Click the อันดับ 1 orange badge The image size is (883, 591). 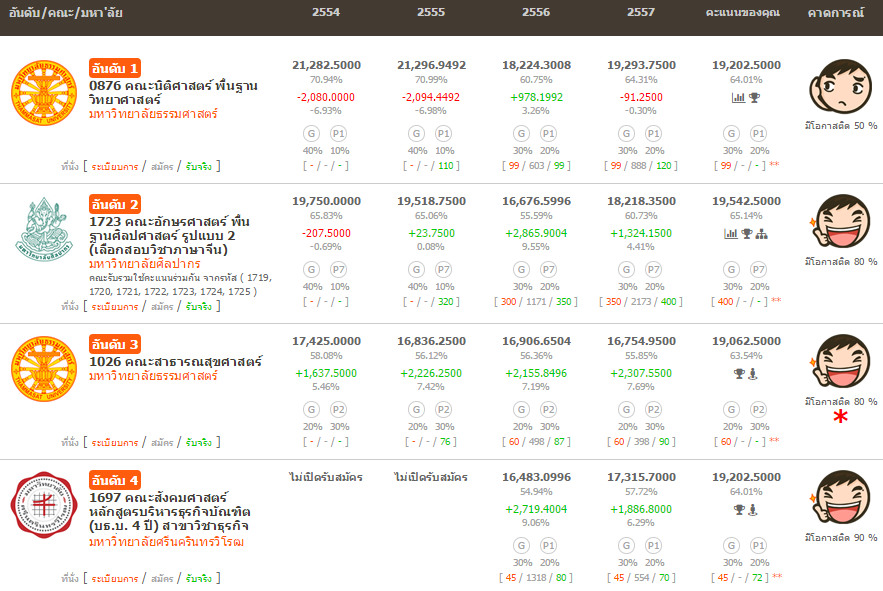[115, 68]
